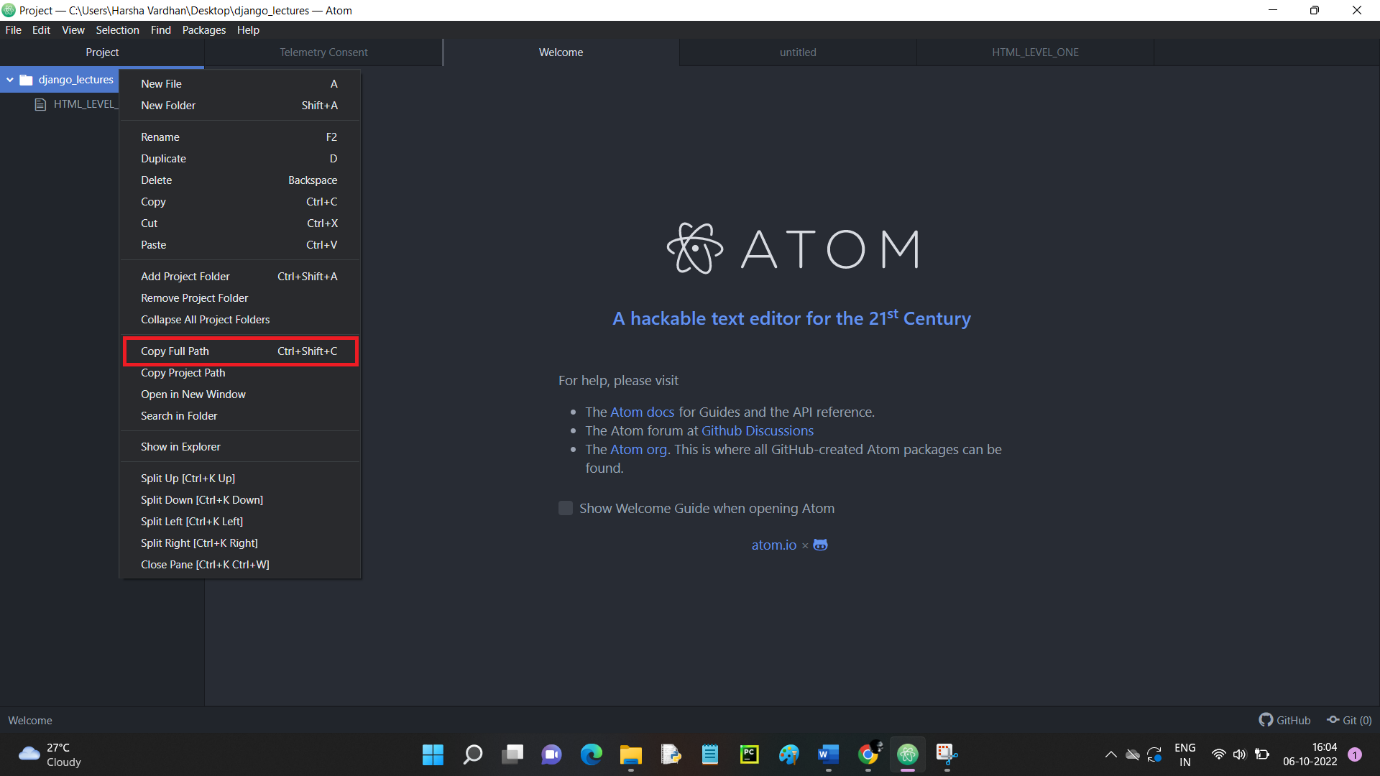Screen dimensions: 1380x776
Task: Switch to the HTML_LEVEL_ONE tab
Action: 1035,52
